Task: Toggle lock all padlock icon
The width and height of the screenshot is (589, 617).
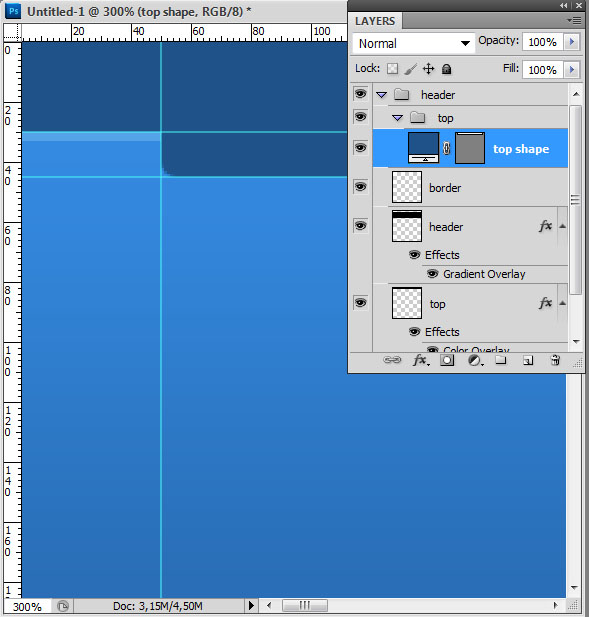Action: coord(446,69)
